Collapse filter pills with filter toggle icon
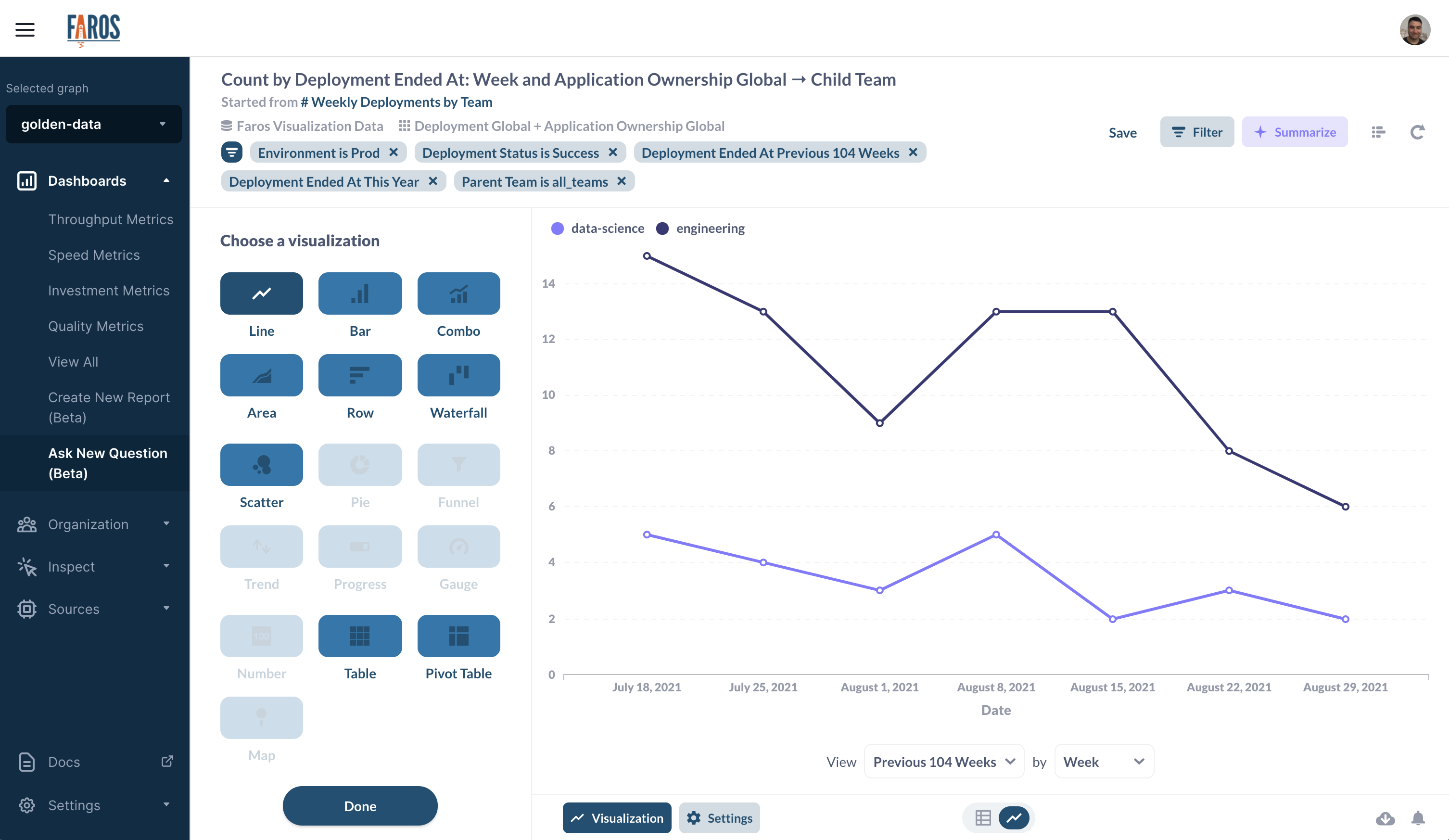1449x840 pixels. [x=231, y=153]
